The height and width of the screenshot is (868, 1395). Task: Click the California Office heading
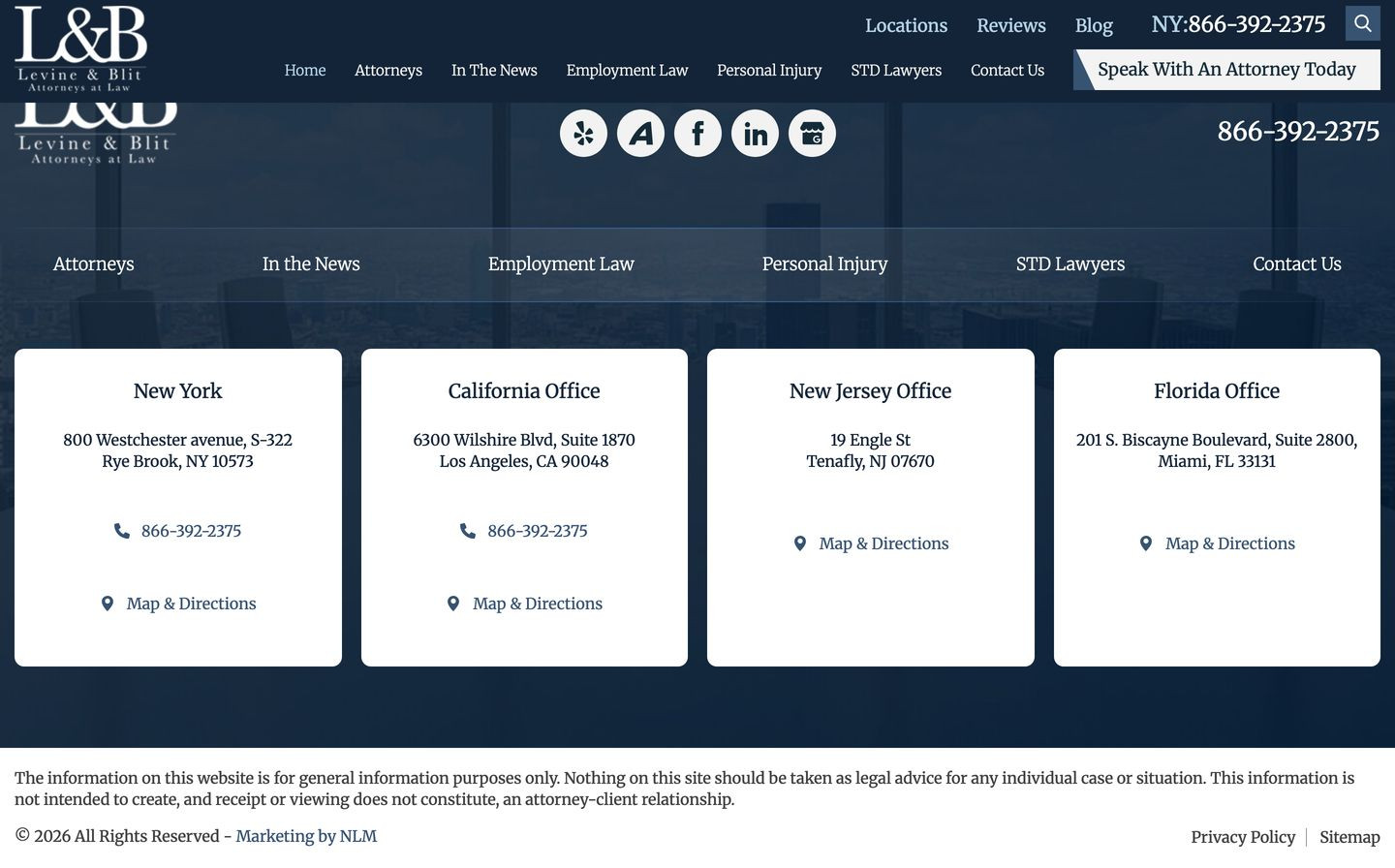click(524, 391)
